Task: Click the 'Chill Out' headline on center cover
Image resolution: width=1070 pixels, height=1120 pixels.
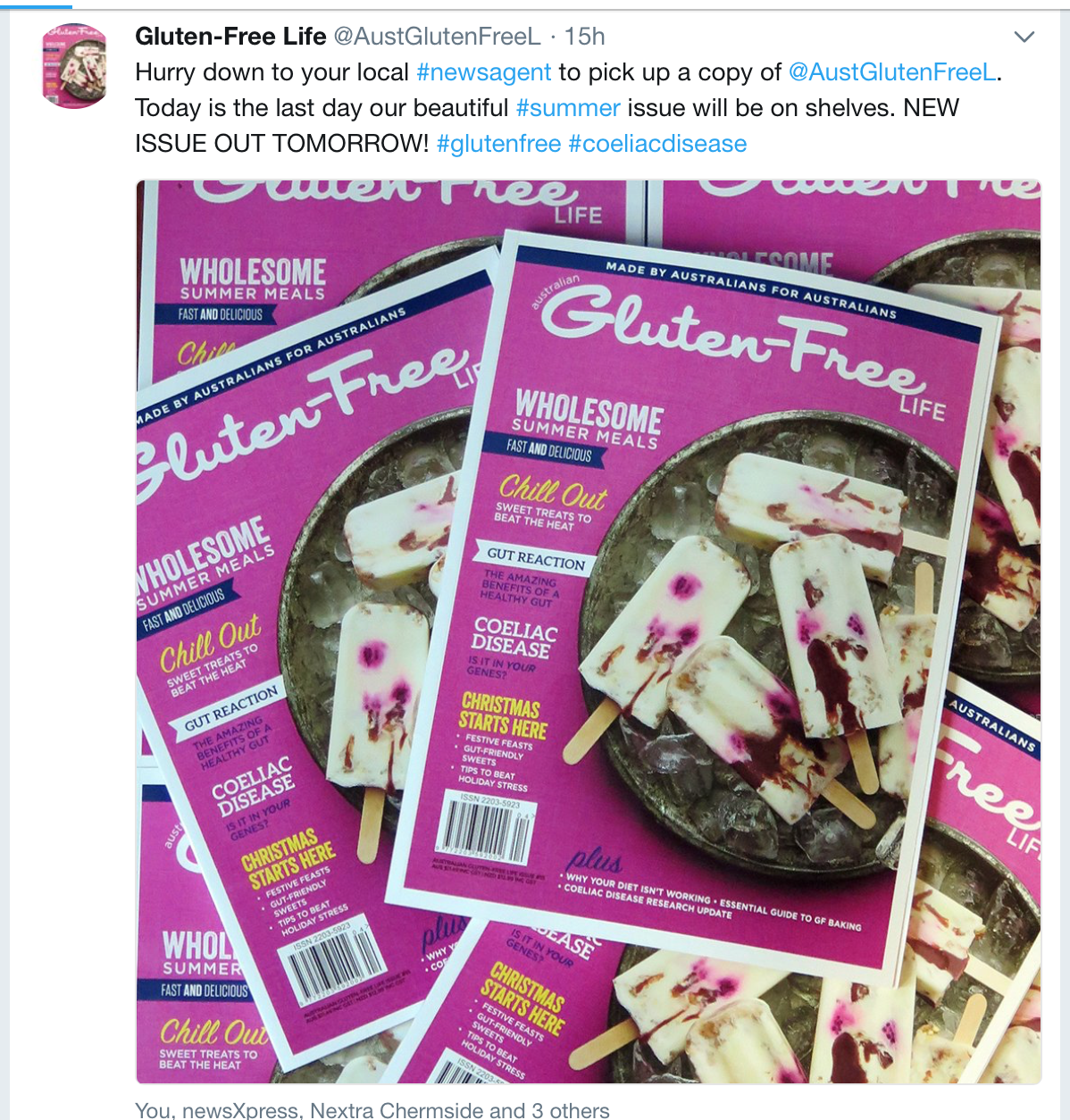Action: 552,491
